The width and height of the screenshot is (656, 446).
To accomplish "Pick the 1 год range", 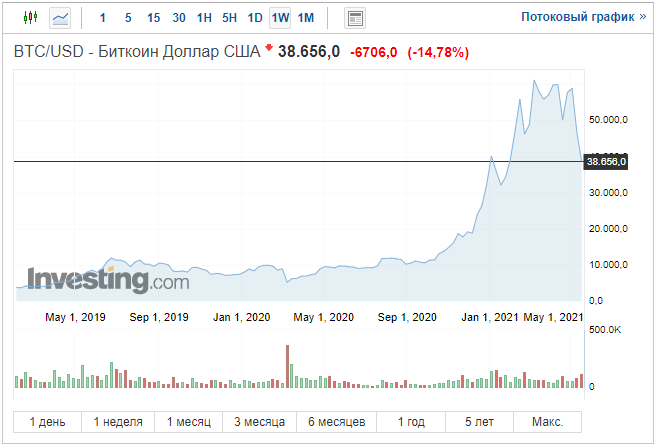I will tap(415, 421).
